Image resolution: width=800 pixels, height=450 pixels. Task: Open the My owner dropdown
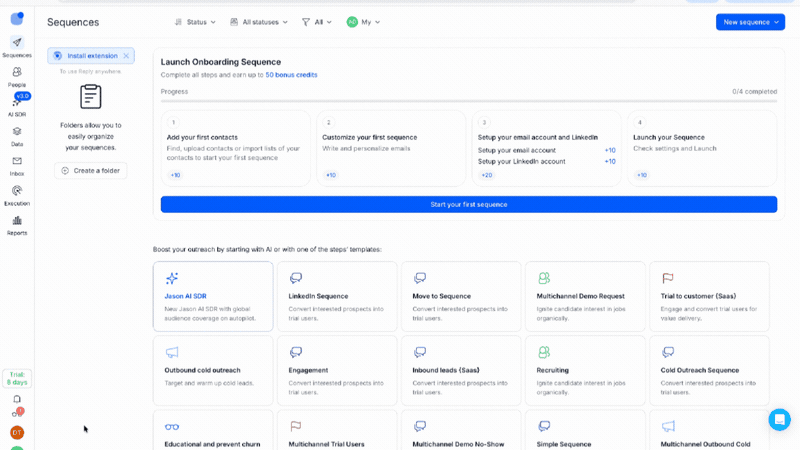[x=363, y=22]
